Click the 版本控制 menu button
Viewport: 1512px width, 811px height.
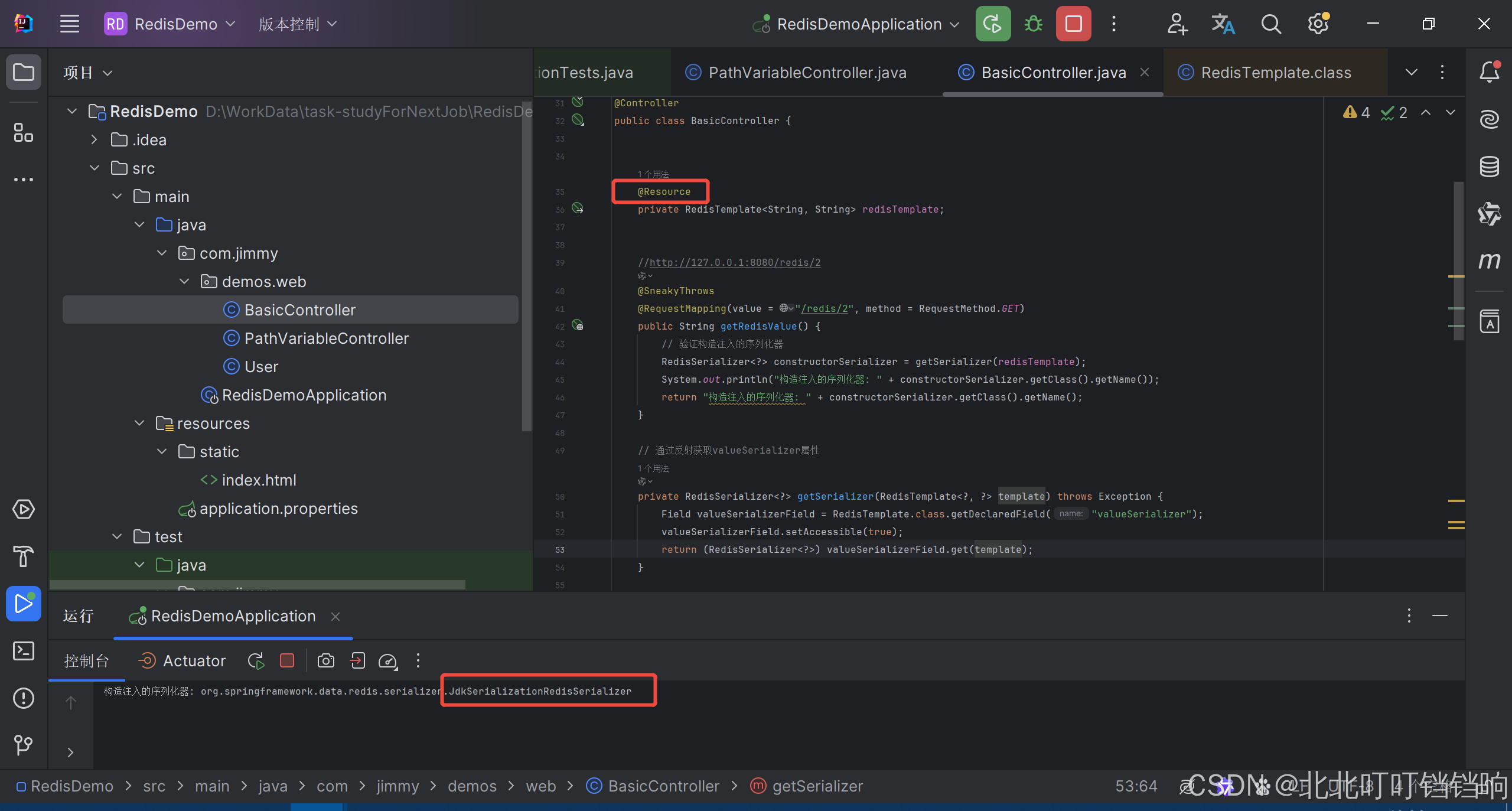point(297,24)
